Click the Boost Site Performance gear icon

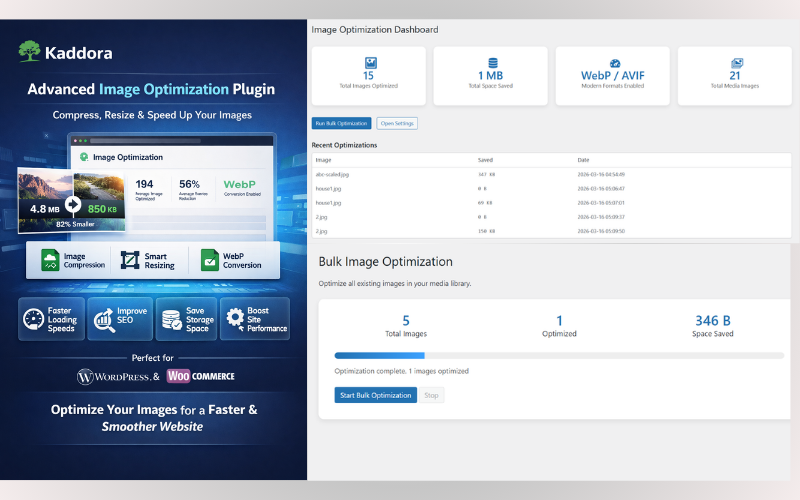pos(235,318)
